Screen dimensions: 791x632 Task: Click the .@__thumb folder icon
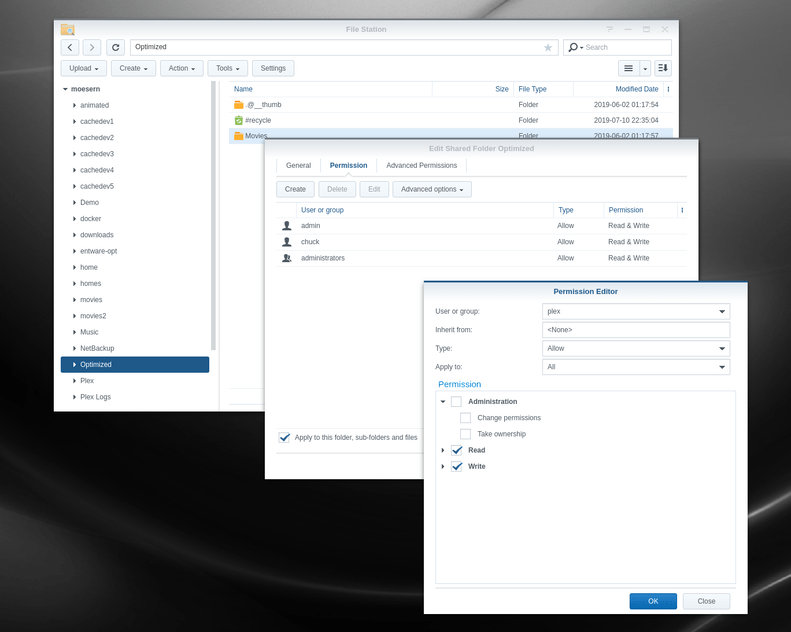pos(239,104)
